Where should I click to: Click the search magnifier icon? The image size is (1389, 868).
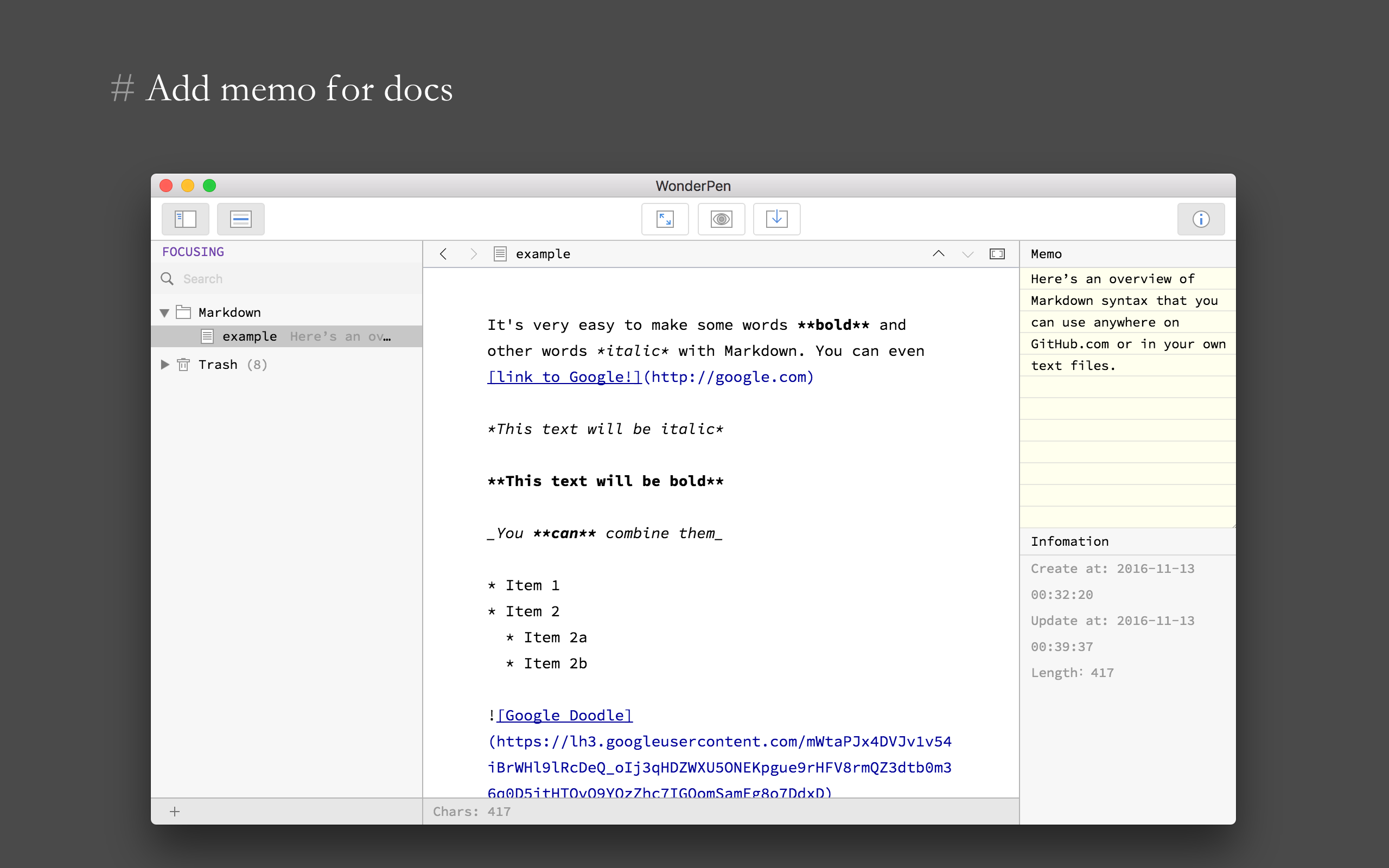[167, 278]
